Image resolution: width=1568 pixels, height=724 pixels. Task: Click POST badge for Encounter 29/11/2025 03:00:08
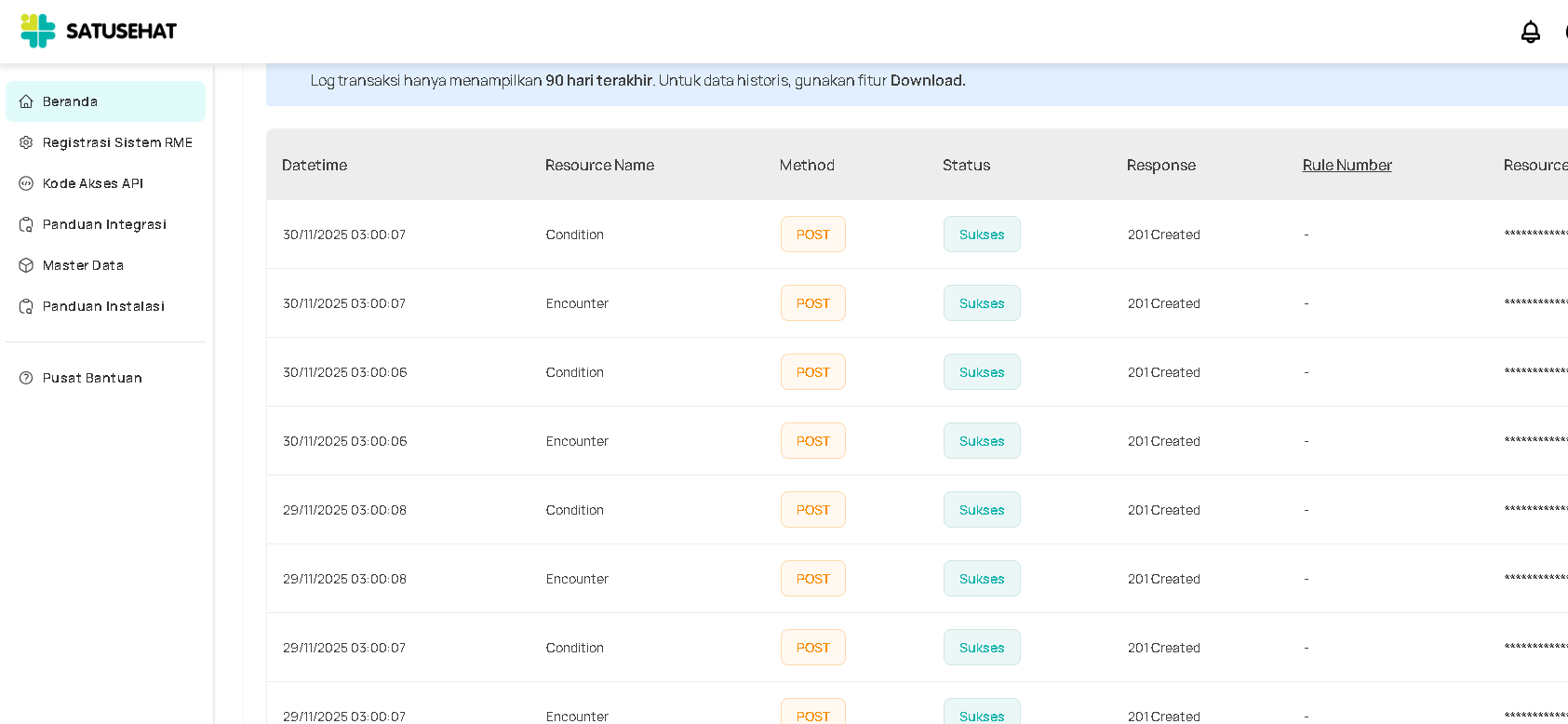pos(812,579)
